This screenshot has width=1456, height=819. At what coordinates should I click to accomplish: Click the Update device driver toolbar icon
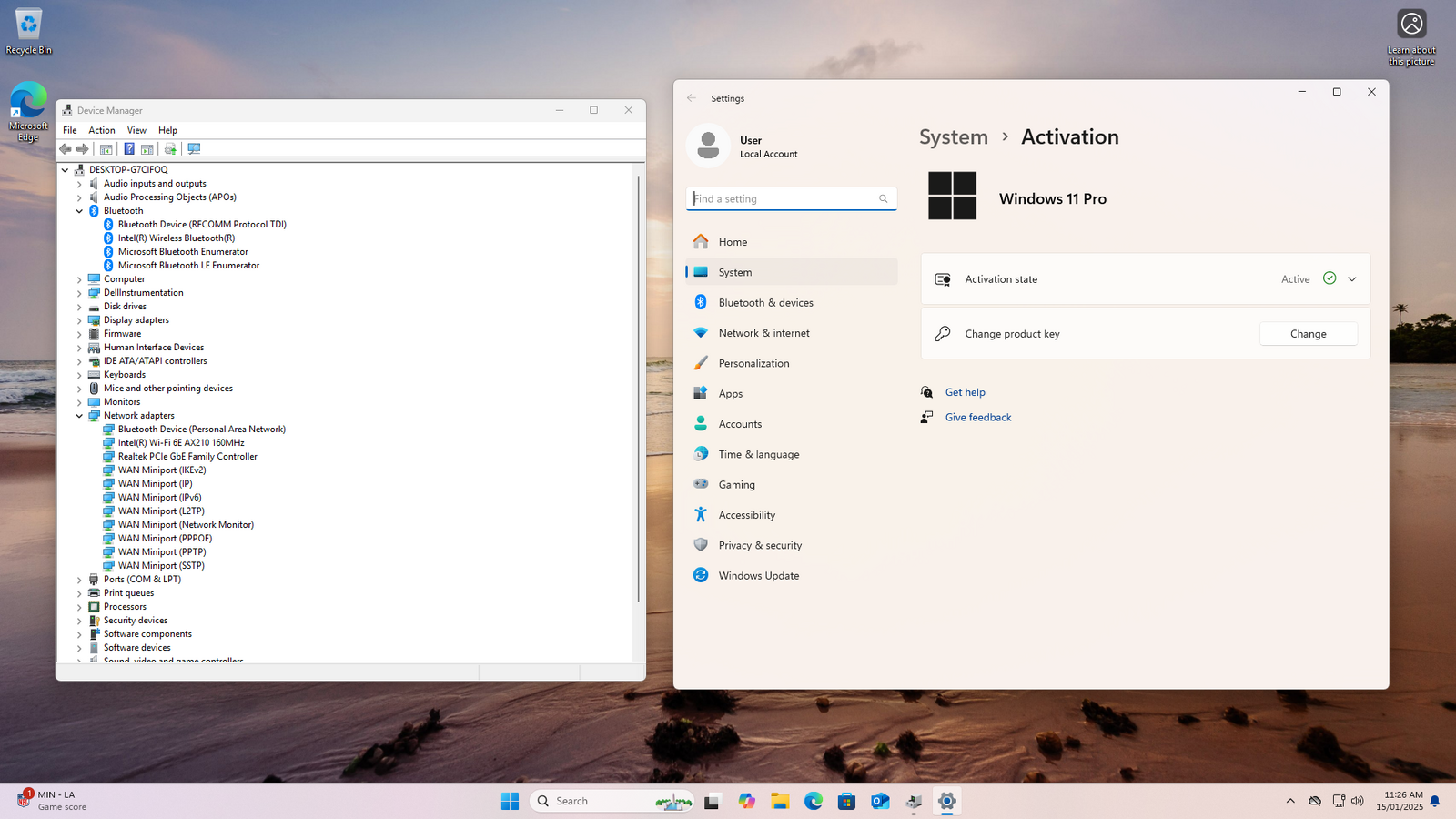pos(170,149)
